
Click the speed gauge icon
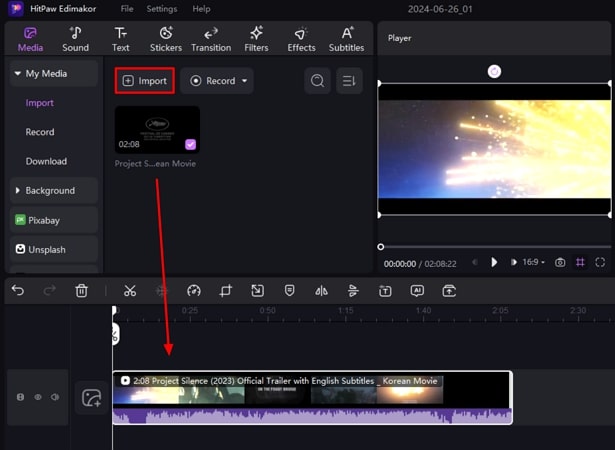[194, 291]
